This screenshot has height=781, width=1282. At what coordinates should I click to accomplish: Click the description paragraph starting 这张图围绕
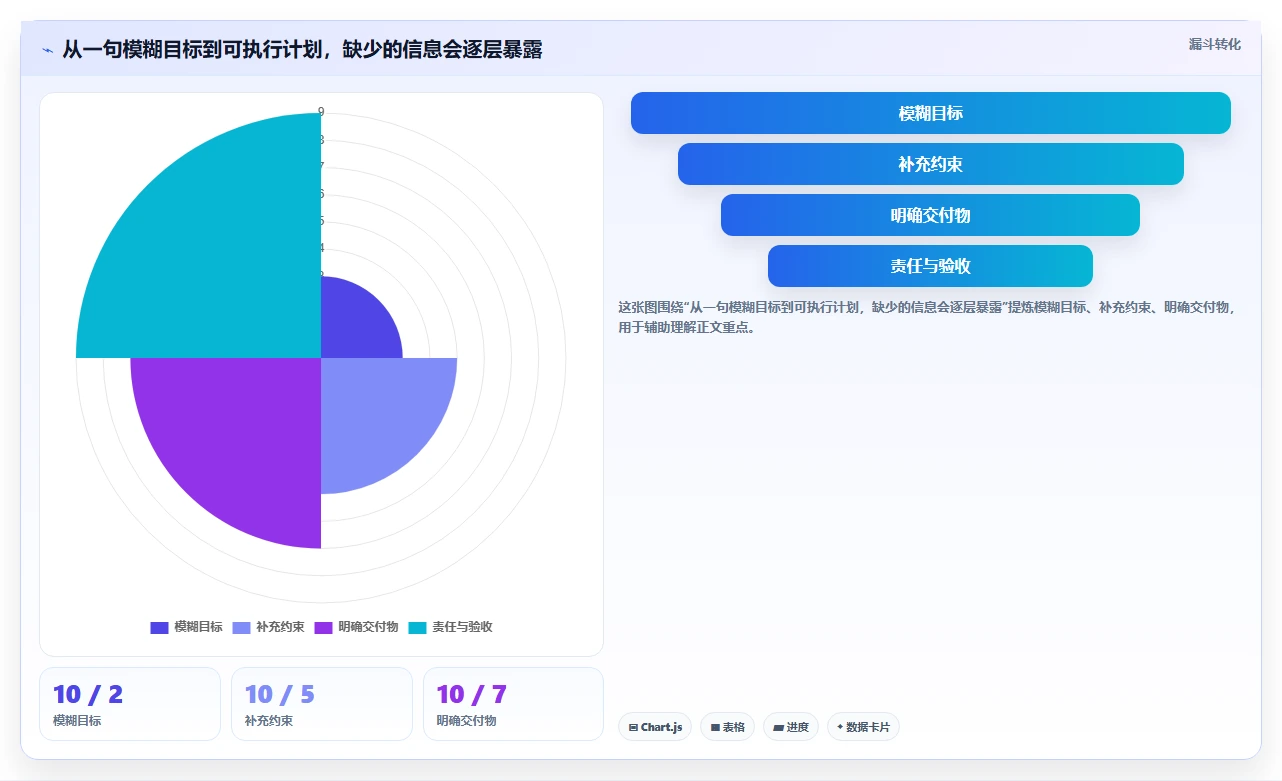927,317
